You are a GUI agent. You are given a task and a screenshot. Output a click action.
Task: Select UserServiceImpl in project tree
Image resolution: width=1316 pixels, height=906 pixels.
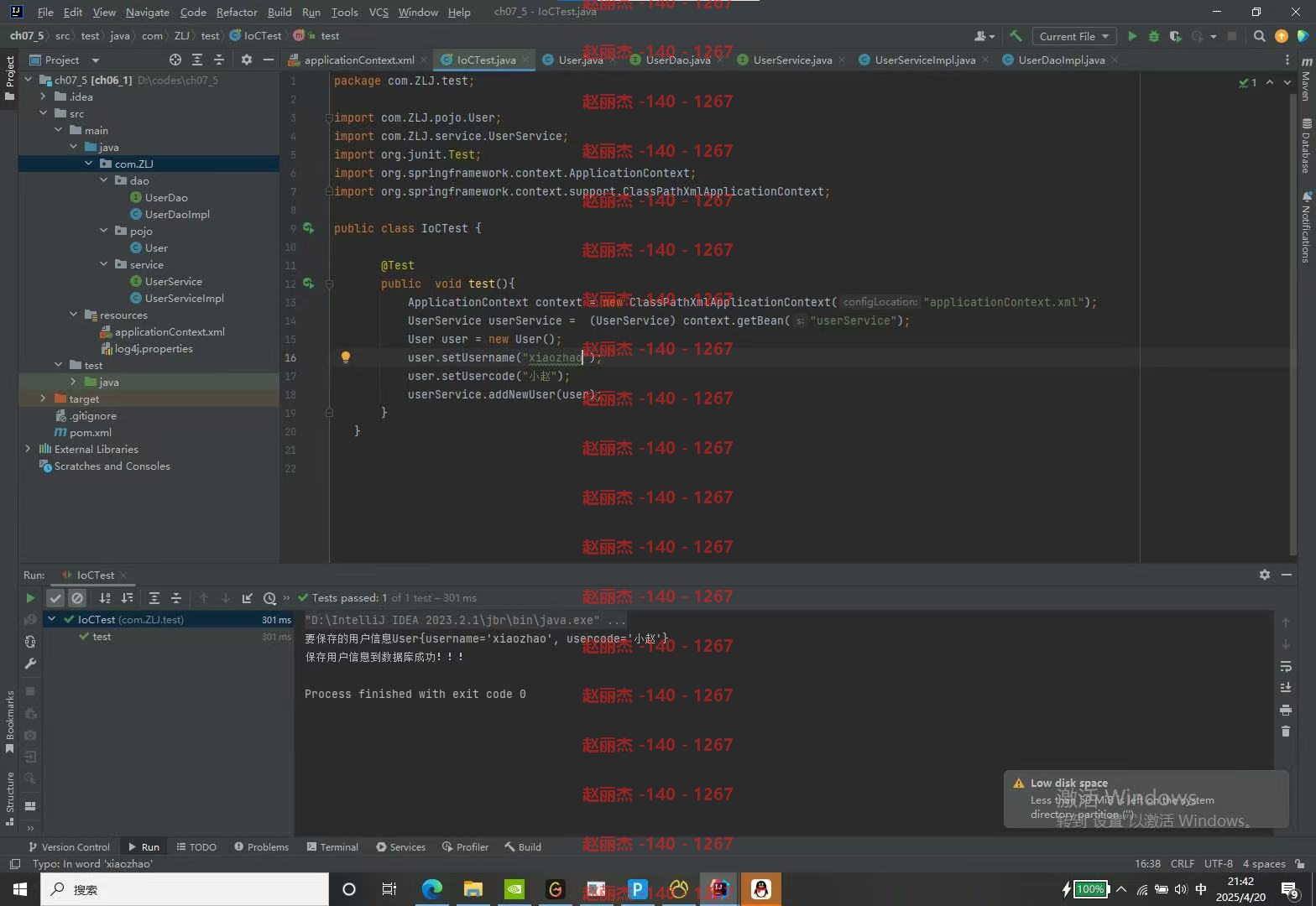coord(184,298)
